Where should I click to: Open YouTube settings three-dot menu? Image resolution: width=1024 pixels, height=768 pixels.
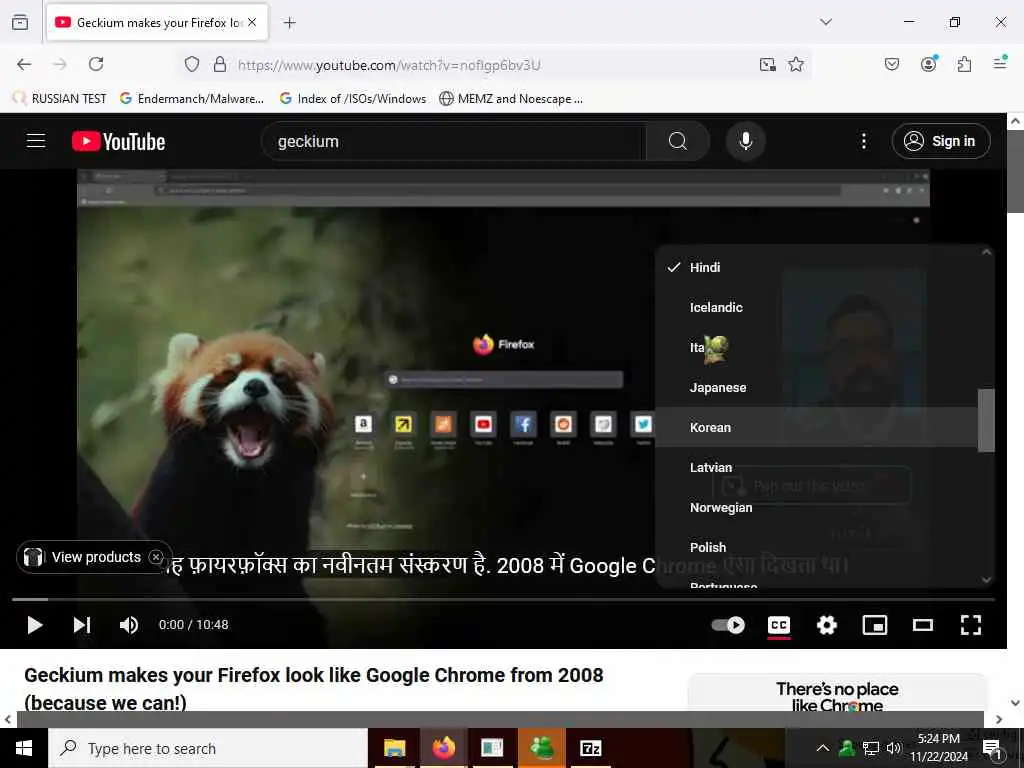tap(863, 141)
